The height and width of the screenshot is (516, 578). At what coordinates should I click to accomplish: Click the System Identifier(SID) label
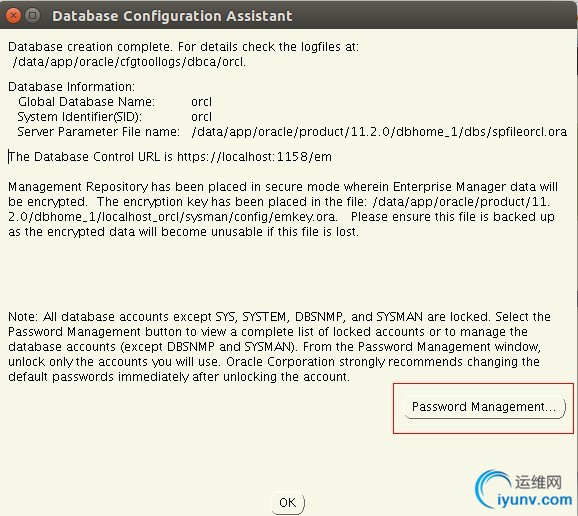[x=79, y=117]
